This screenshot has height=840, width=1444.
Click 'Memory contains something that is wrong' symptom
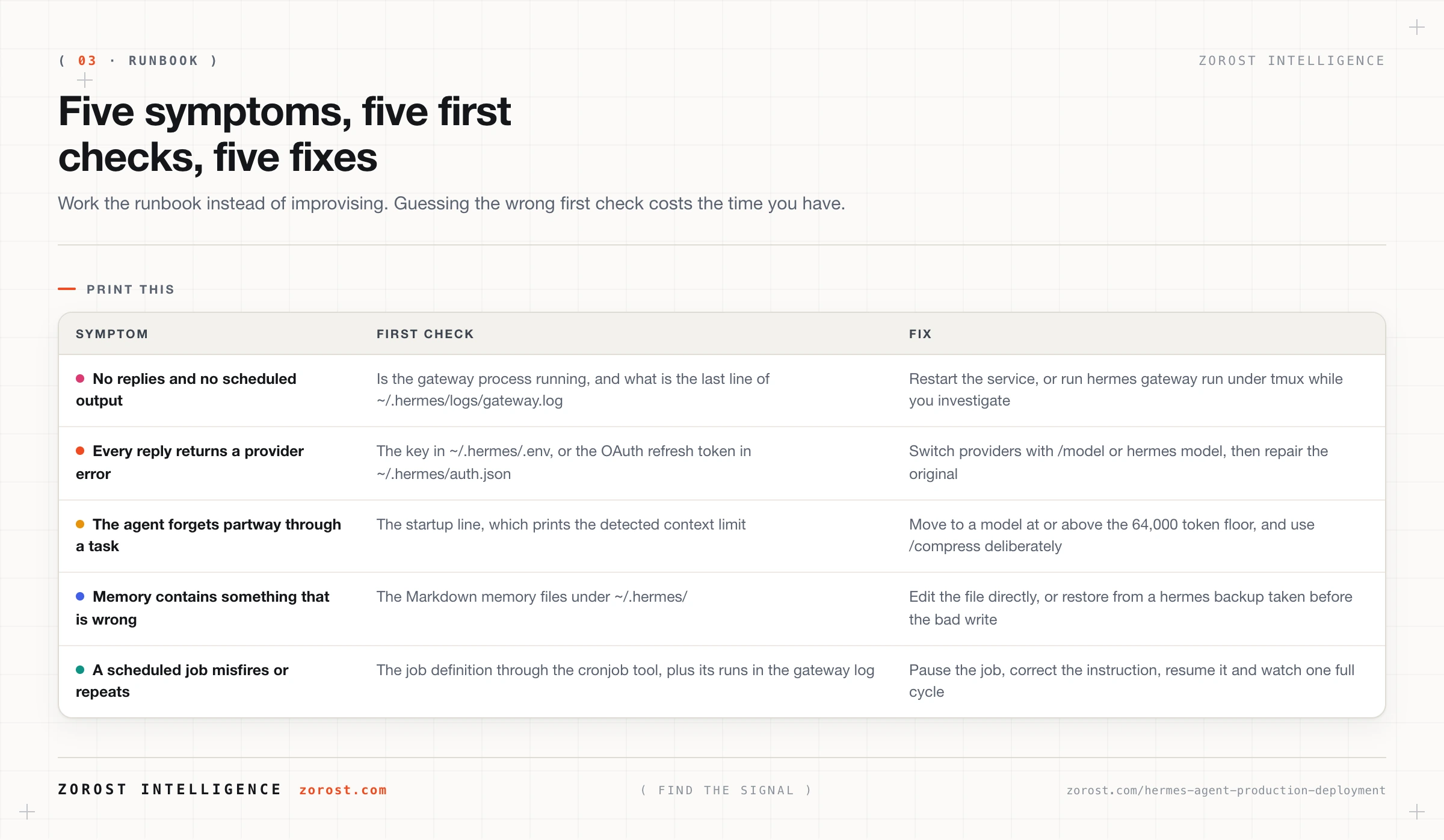(x=203, y=608)
